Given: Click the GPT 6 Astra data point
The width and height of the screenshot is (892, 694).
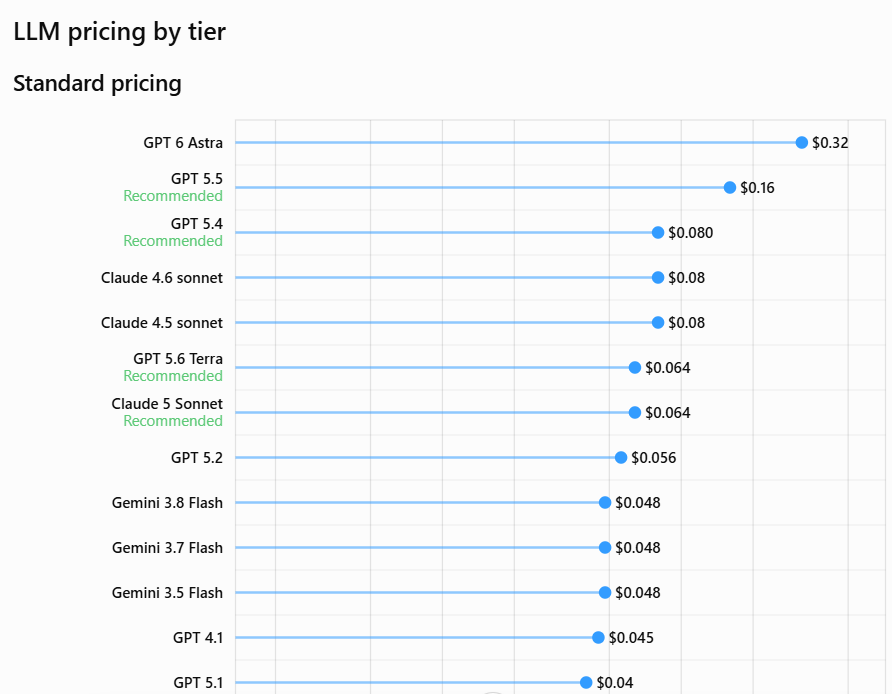Looking at the screenshot, I should pyautogui.click(x=802, y=142).
